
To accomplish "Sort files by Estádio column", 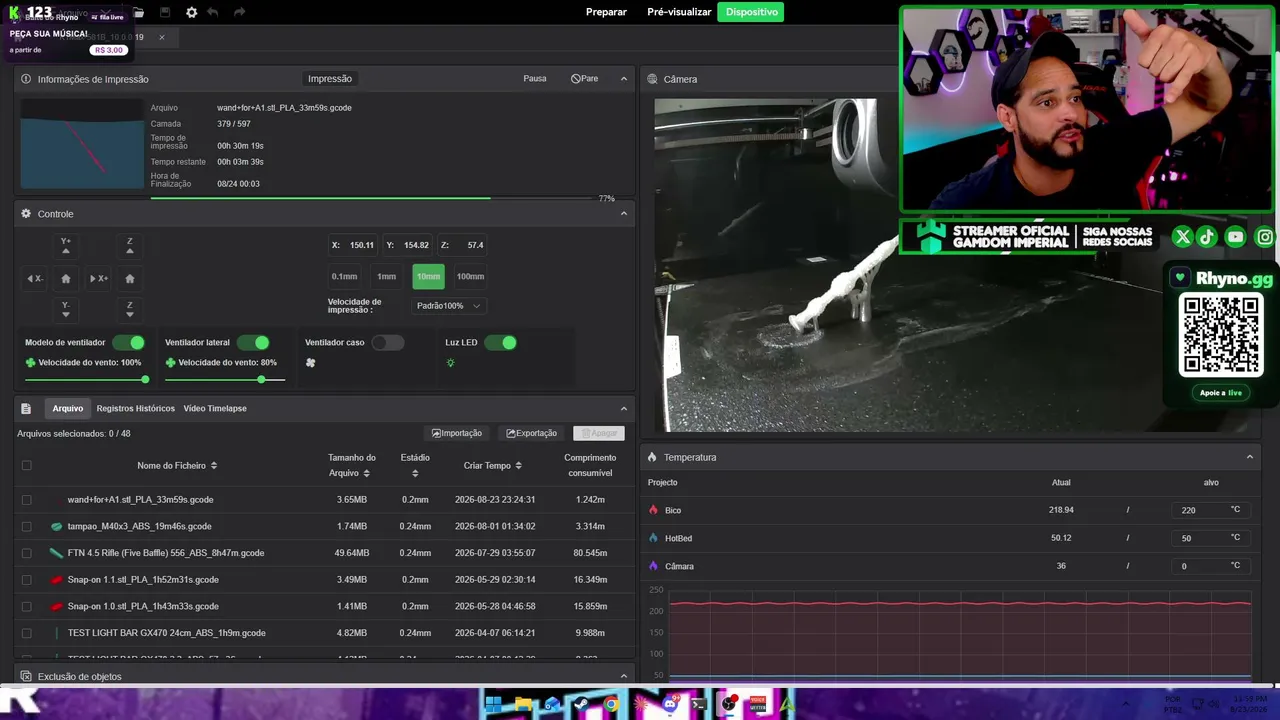I will (415, 465).
